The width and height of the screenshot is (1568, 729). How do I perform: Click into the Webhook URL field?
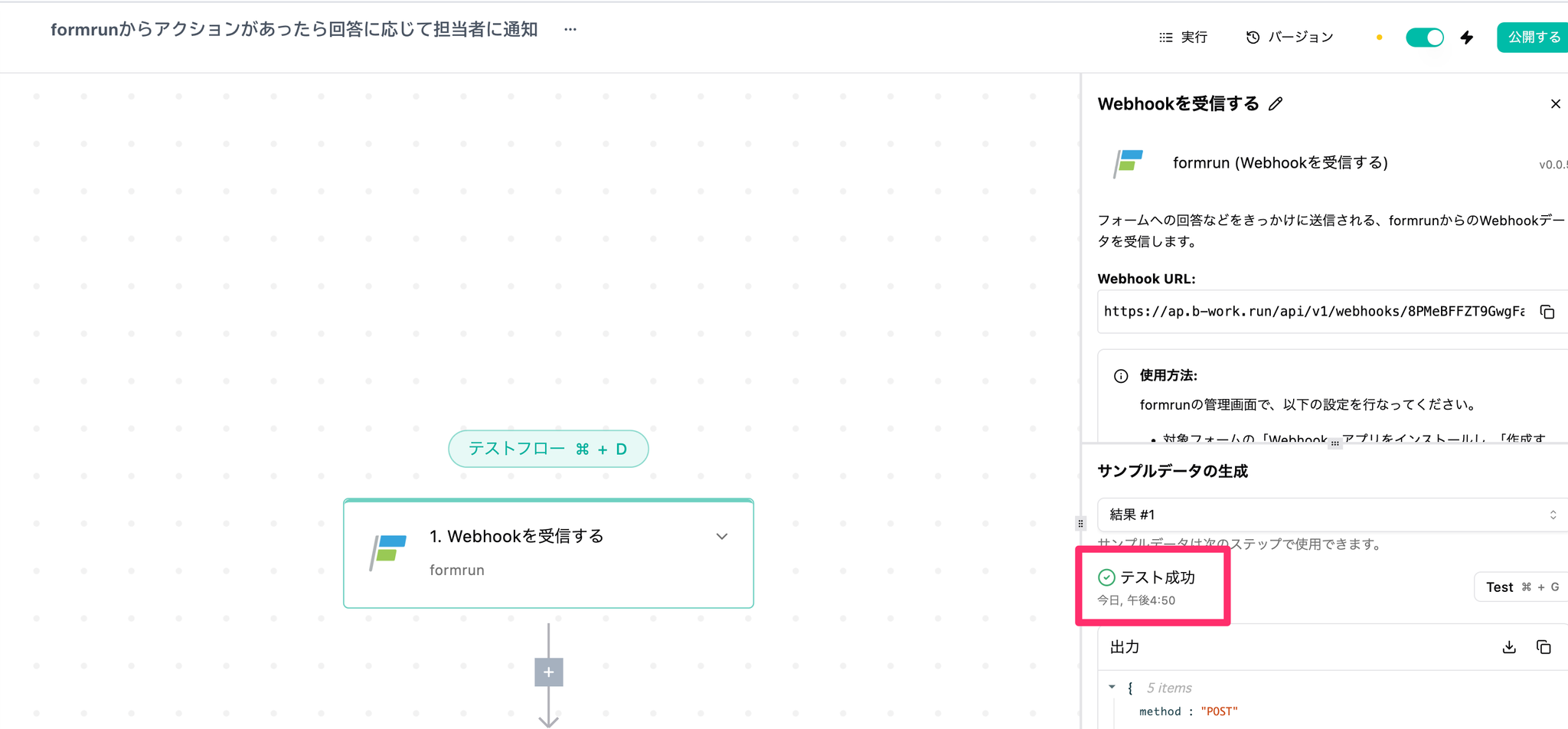pyautogui.click(x=1314, y=312)
